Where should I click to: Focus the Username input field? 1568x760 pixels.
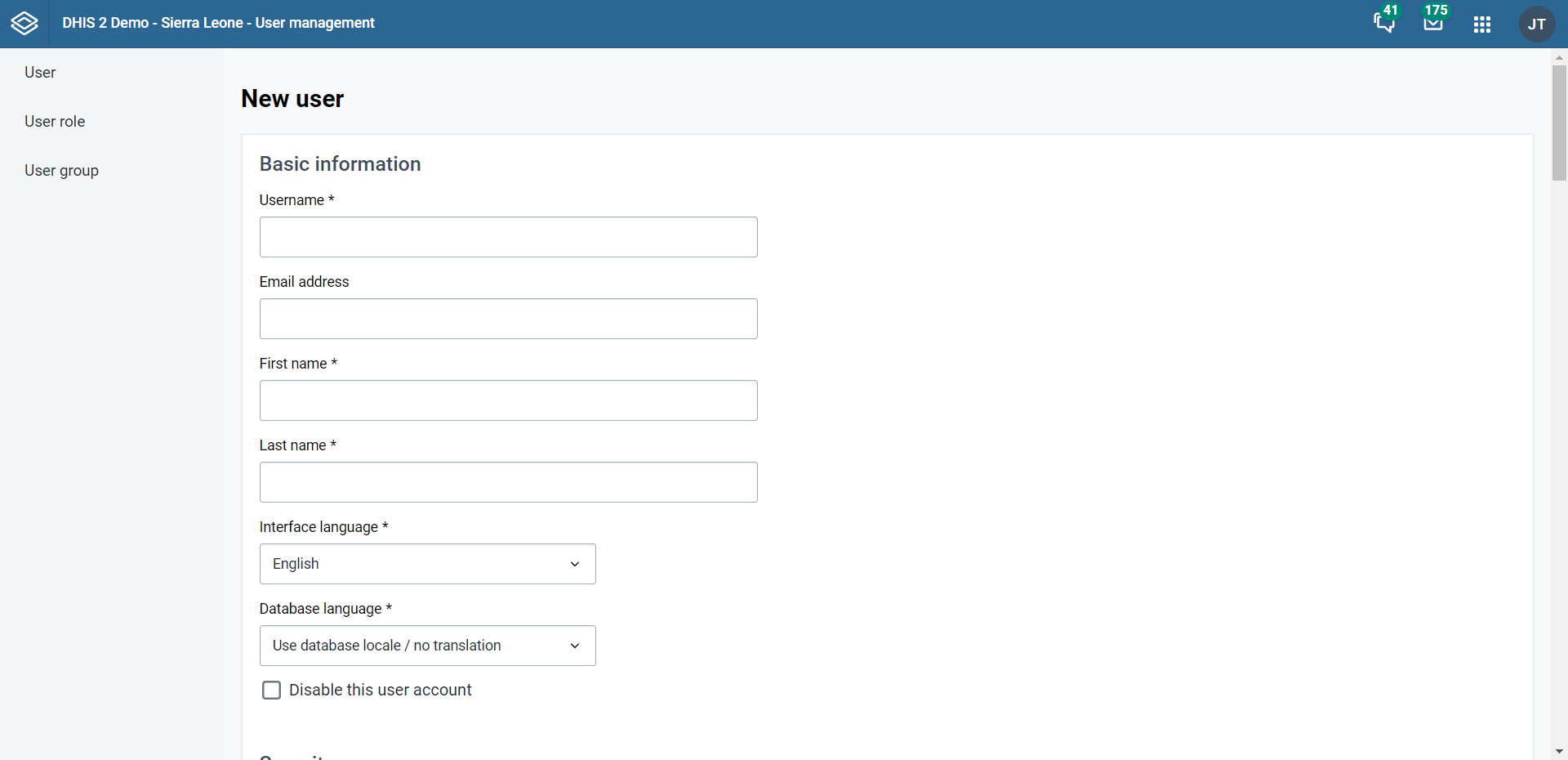[508, 237]
